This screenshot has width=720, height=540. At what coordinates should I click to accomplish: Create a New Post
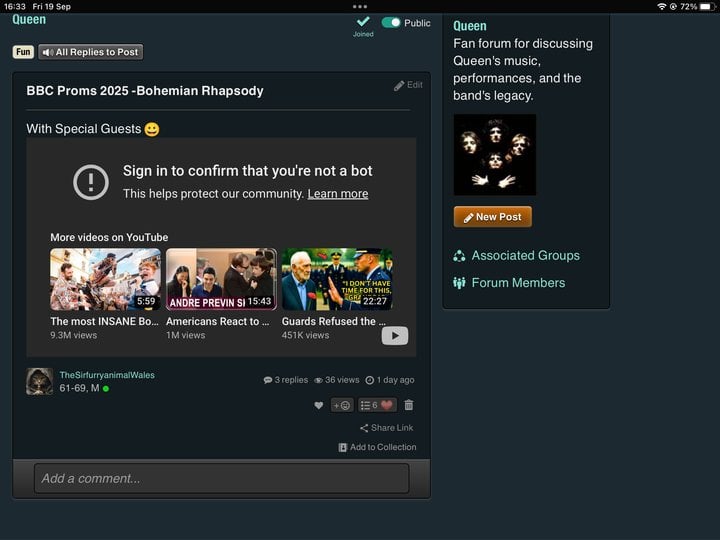[493, 217]
